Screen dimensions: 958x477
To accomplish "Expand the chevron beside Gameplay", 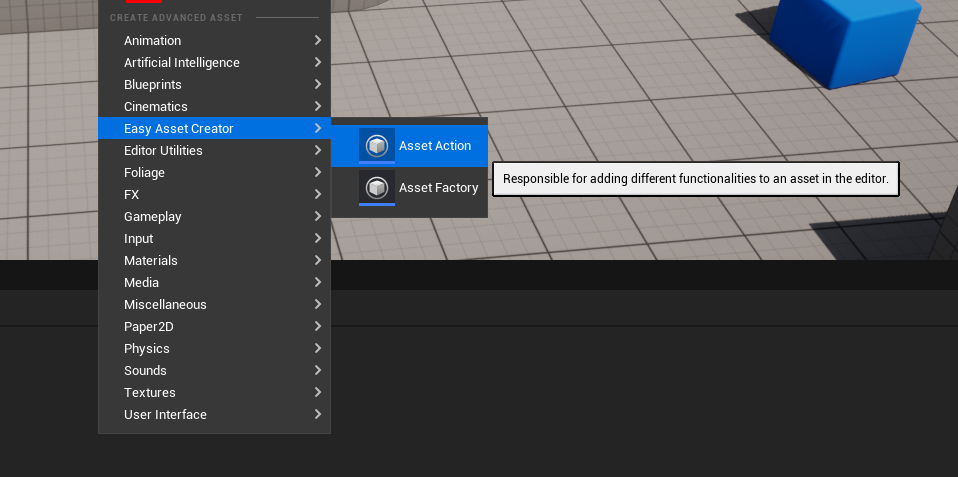I will point(318,216).
